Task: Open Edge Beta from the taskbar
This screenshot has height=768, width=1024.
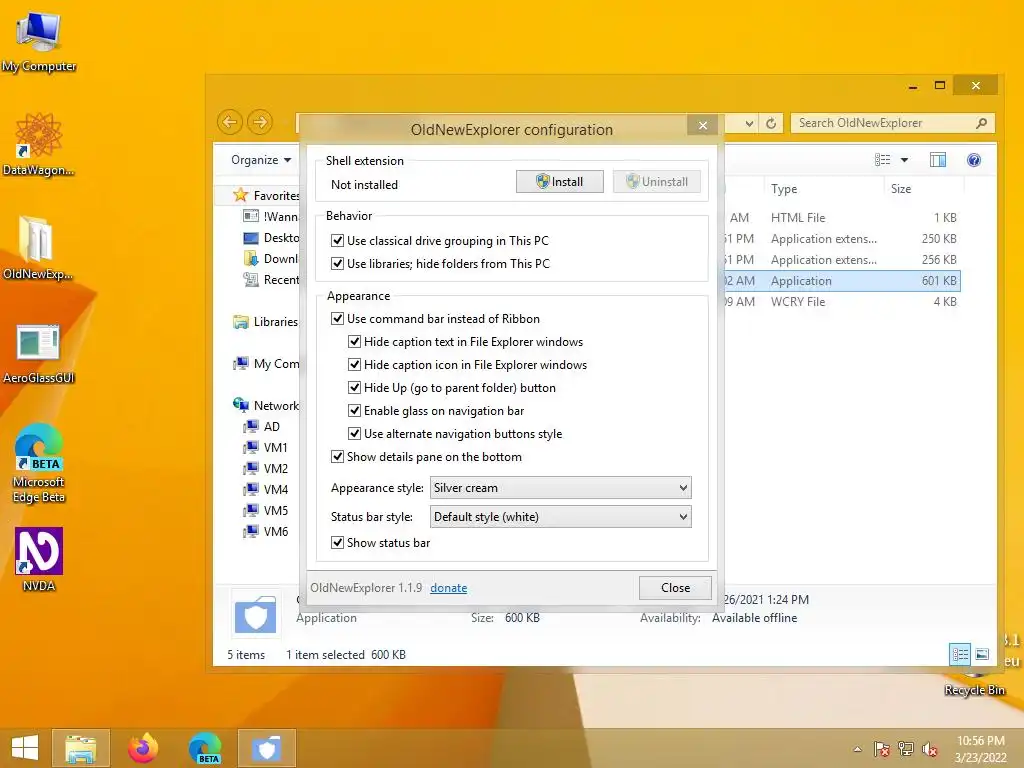Action: point(205,748)
